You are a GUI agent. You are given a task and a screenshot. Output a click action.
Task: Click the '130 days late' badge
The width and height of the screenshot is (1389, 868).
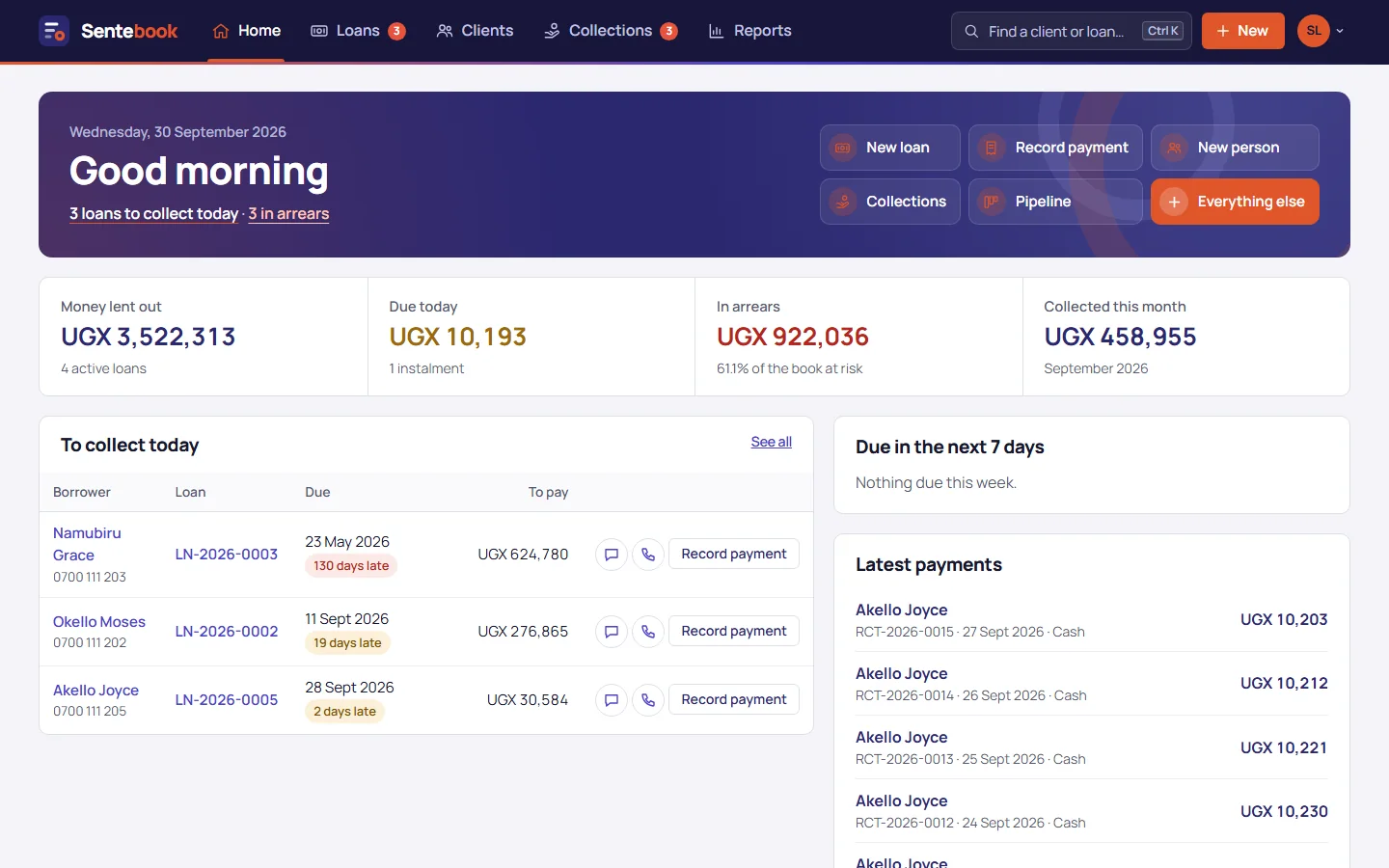[351, 566]
